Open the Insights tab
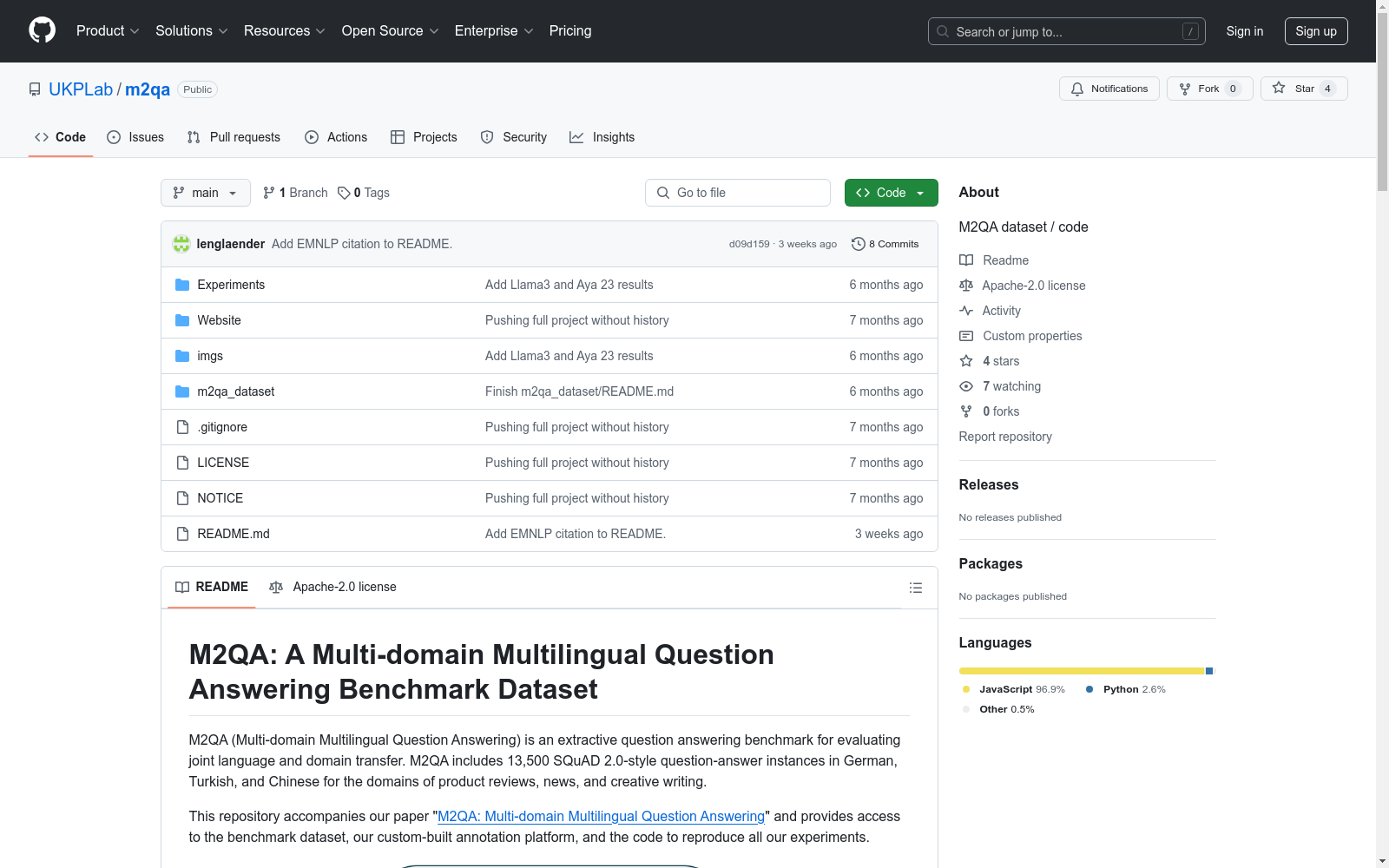The image size is (1389, 868). (602, 137)
